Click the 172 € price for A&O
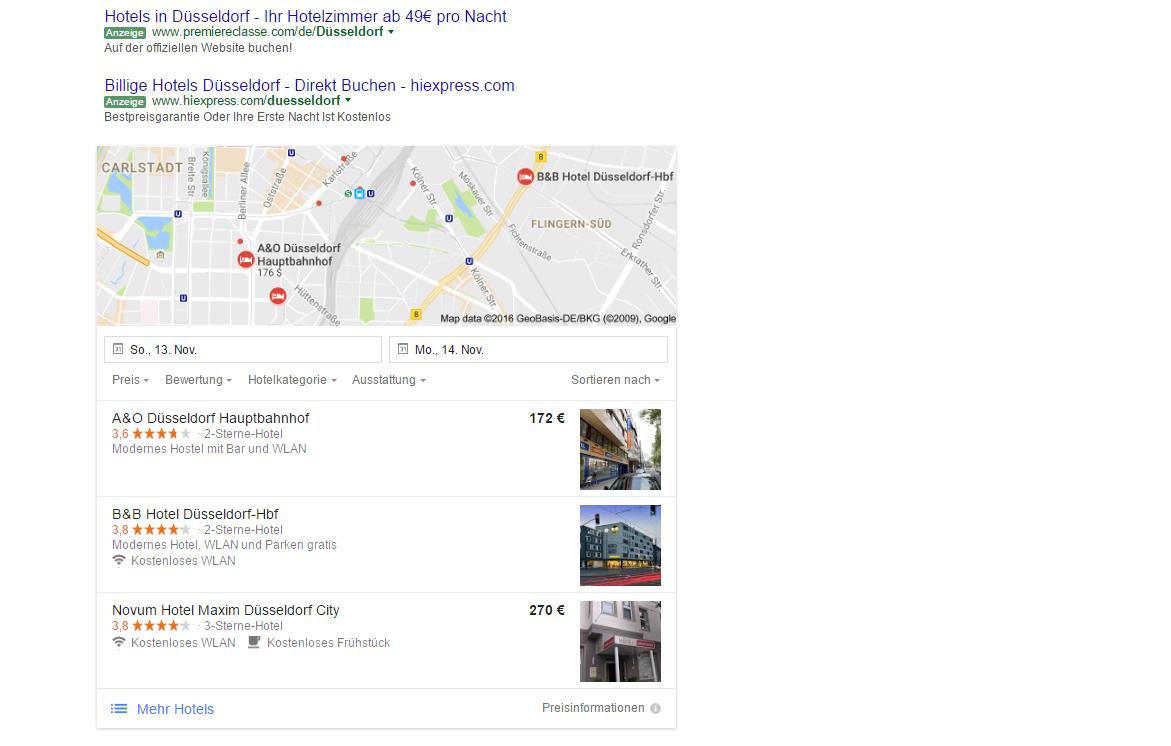The image size is (1171, 746). [547, 419]
